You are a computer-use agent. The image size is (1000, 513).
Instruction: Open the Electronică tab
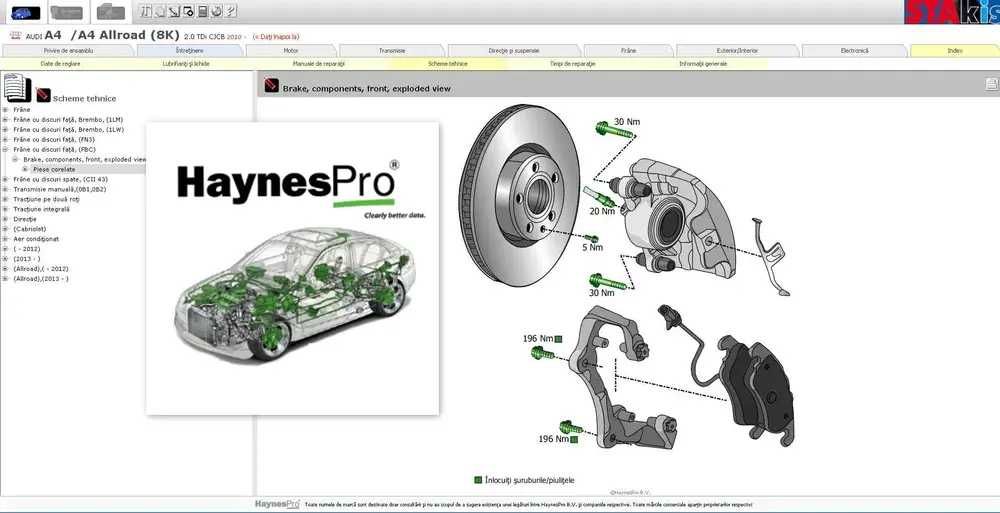point(854,50)
